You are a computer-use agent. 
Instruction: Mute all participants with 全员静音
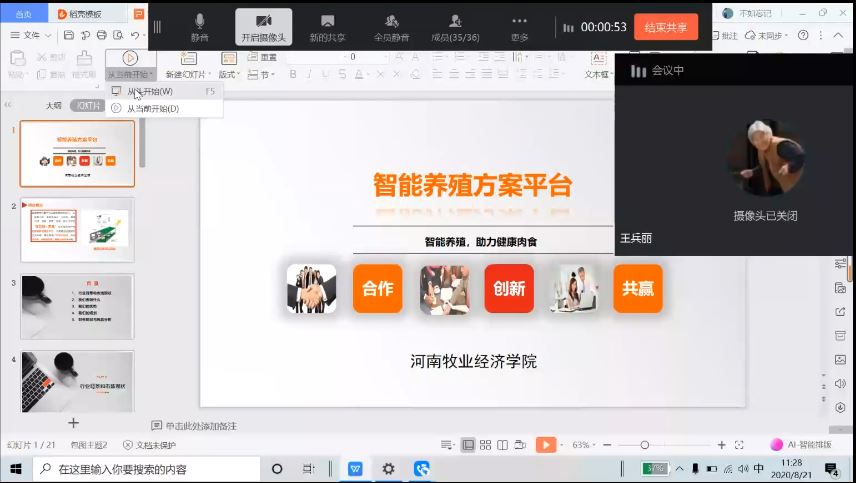coord(391,26)
